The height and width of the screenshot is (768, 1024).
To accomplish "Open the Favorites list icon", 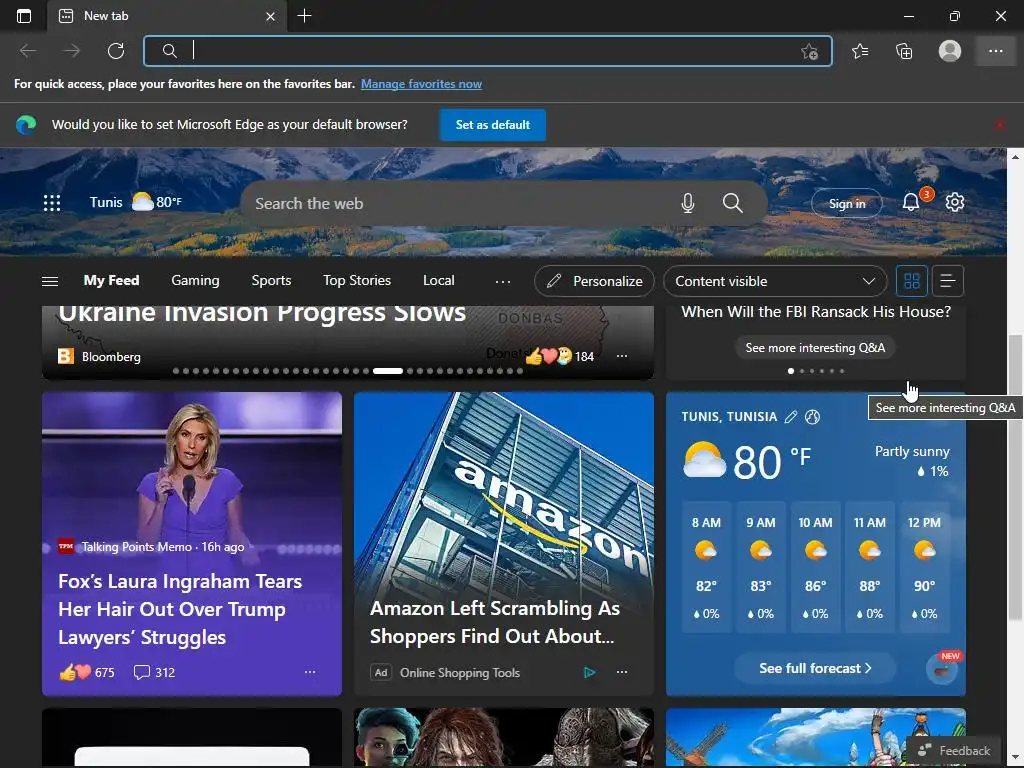I will click(x=860, y=51).
